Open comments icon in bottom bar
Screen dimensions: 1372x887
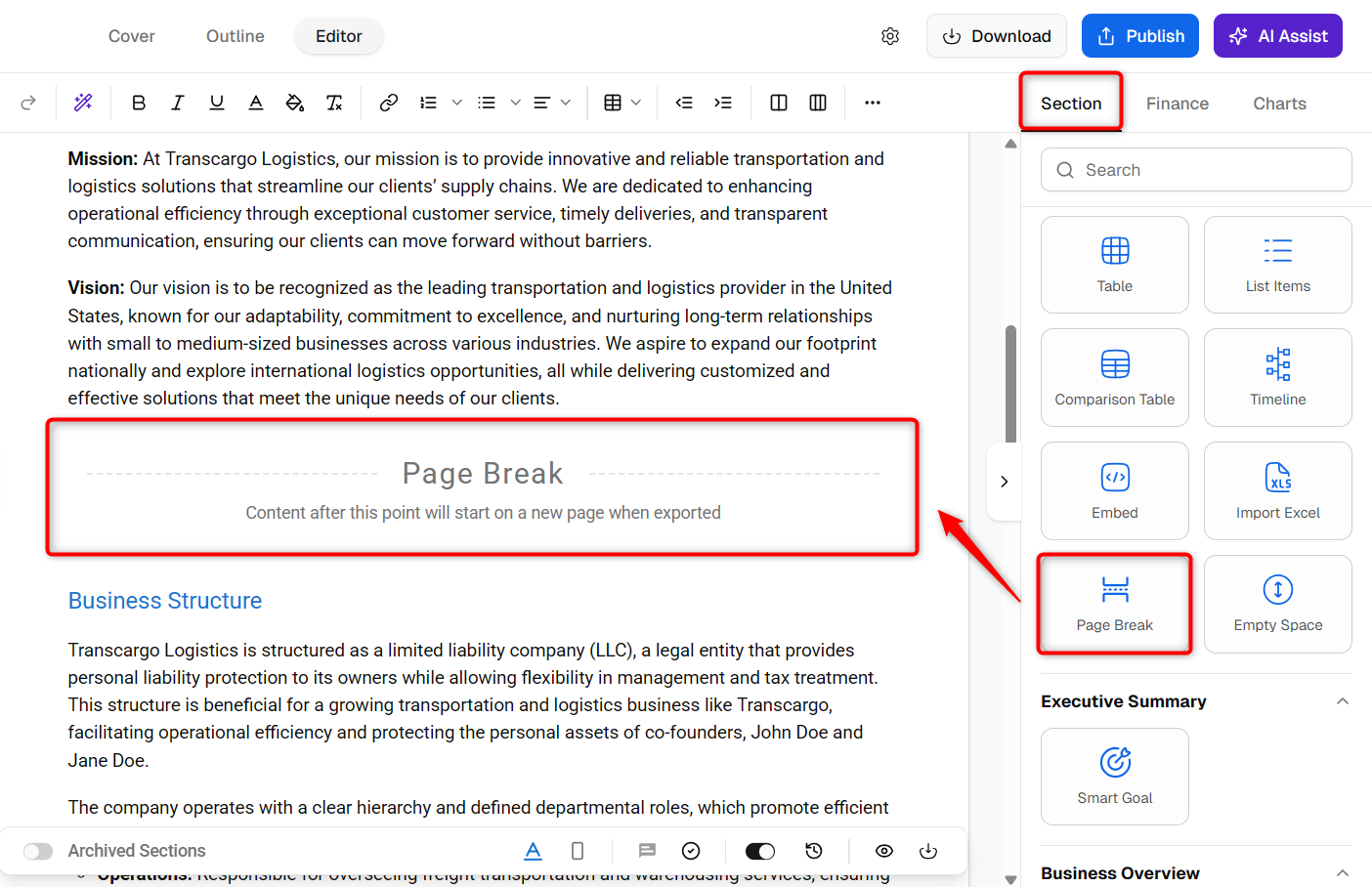point(647,851)
